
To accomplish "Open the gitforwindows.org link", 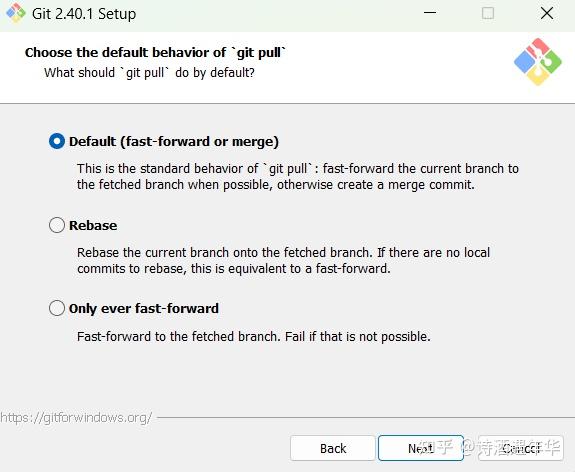I will click(x=76, y=417).
